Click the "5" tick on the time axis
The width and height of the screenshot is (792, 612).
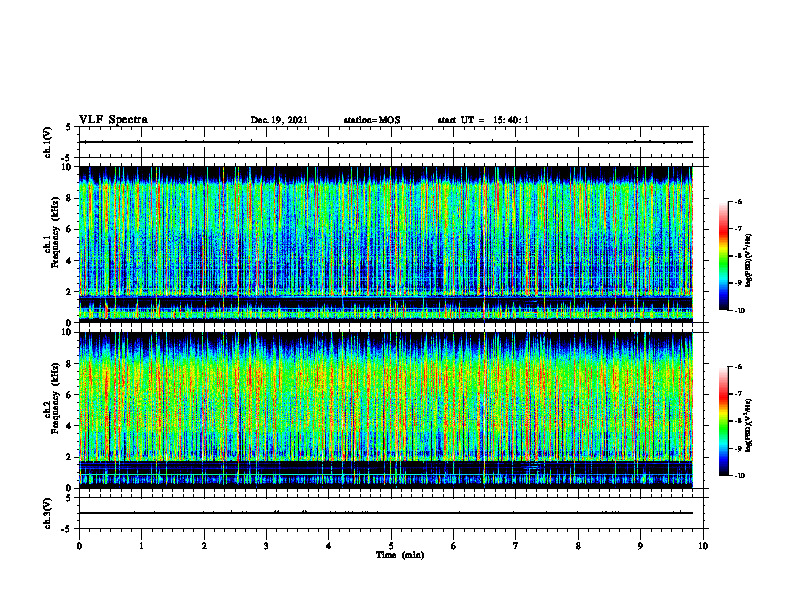click(x=391, y=546)
